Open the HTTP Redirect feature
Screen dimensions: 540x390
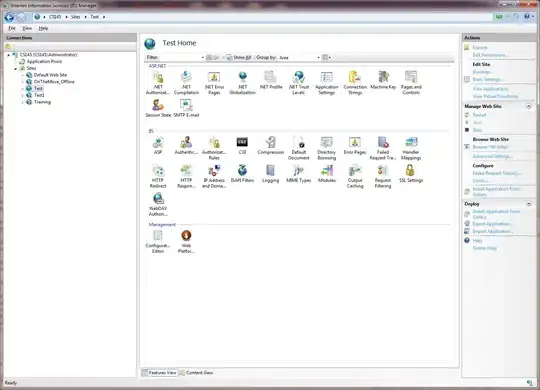pos(158,176)
